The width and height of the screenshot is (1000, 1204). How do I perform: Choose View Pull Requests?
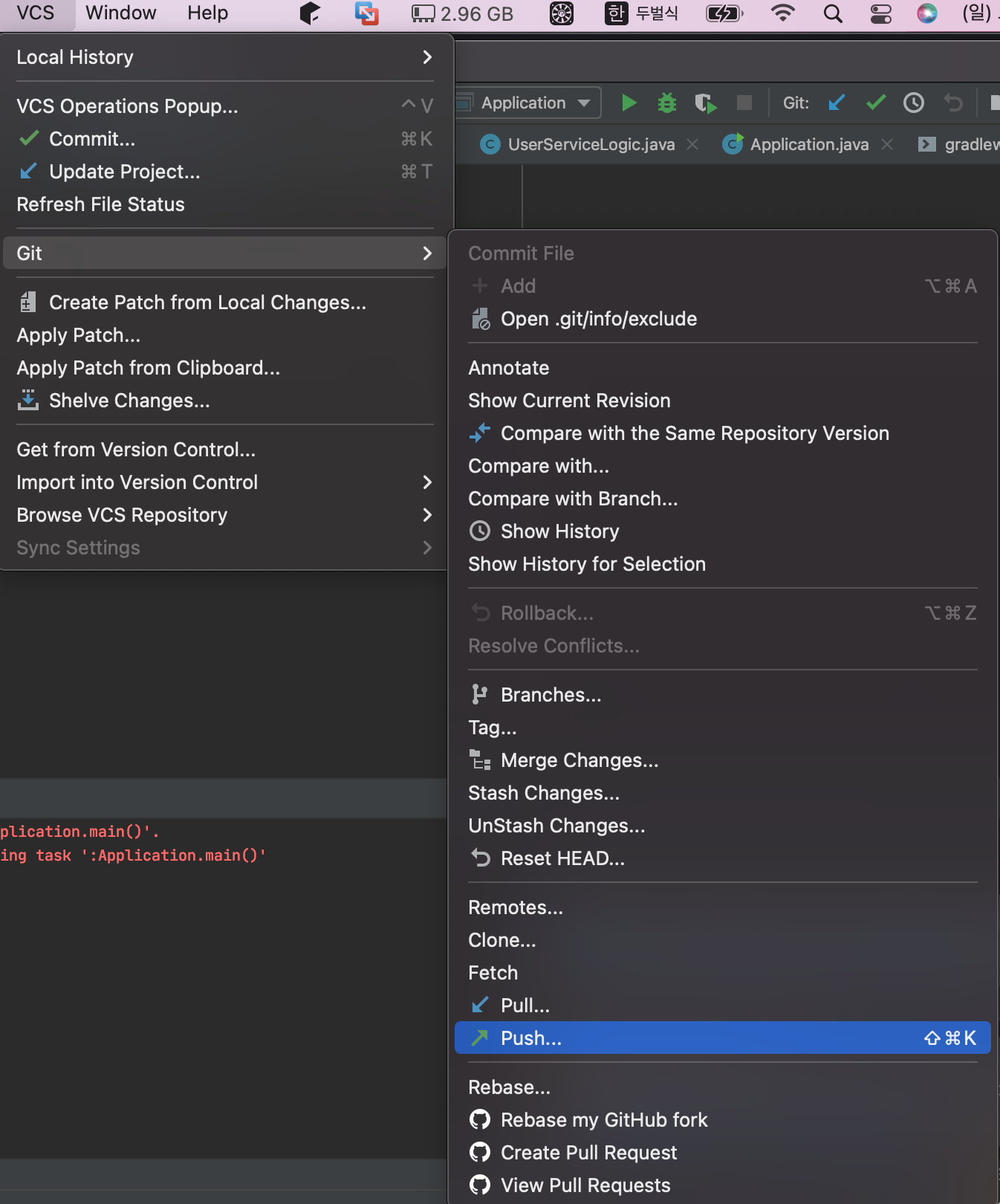(x=722, y=1185)
